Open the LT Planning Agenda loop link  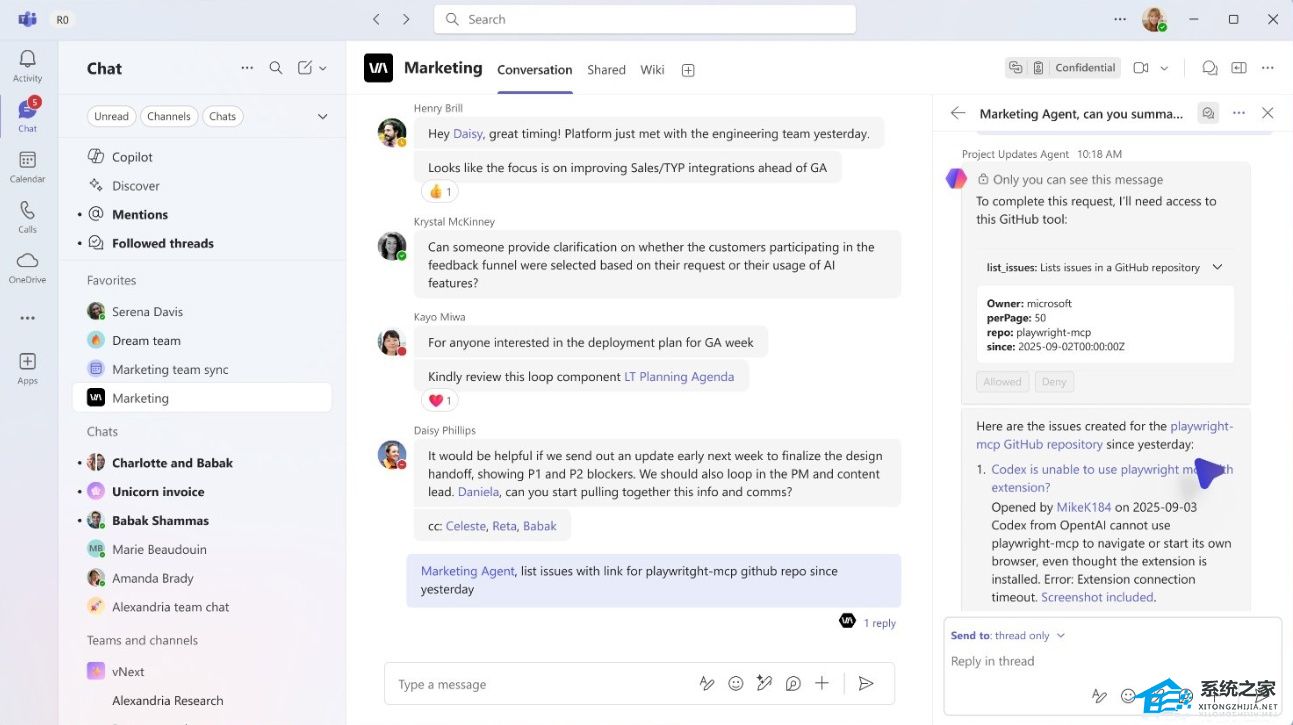click(679, 377)
